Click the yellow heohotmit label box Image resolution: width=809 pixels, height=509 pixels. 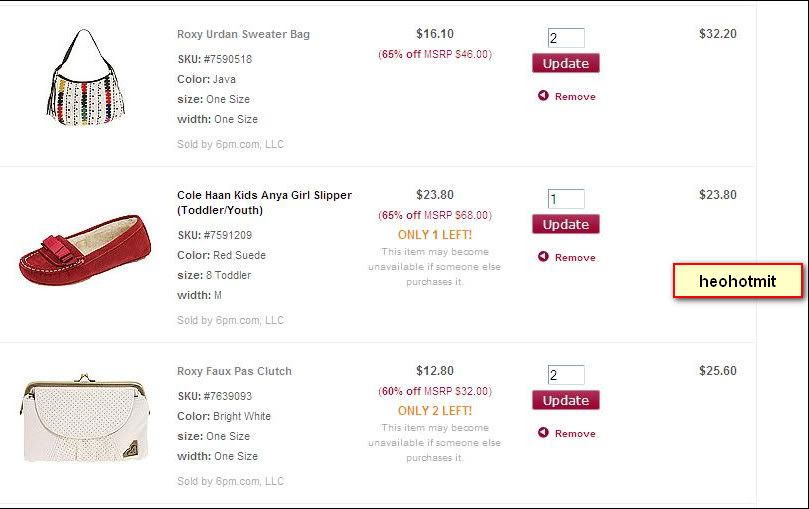pos(737,282)
